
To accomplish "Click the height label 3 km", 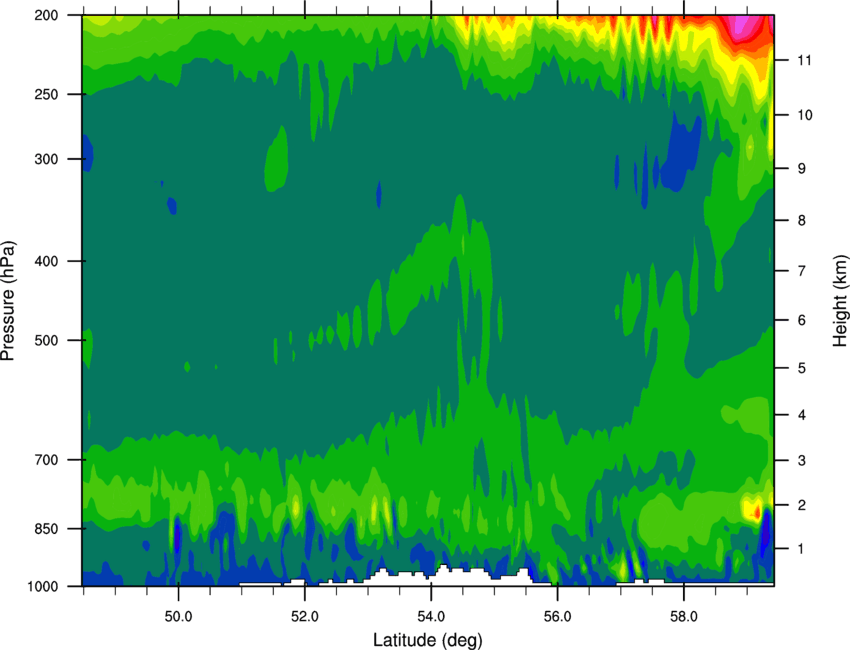I will coord(802,461).
